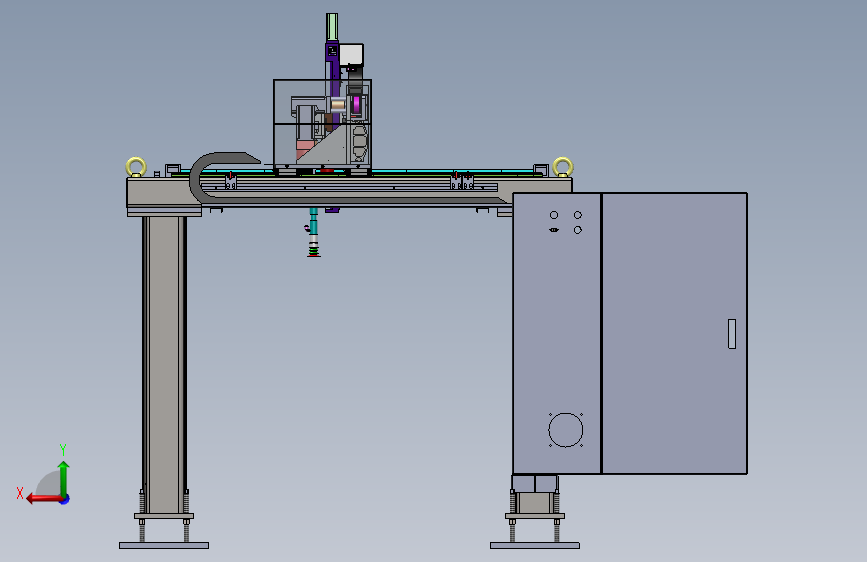Select the cabinet door handle
Image resolution: width=867 pixels, height=562 pixels.
click(x=732, y=334)
